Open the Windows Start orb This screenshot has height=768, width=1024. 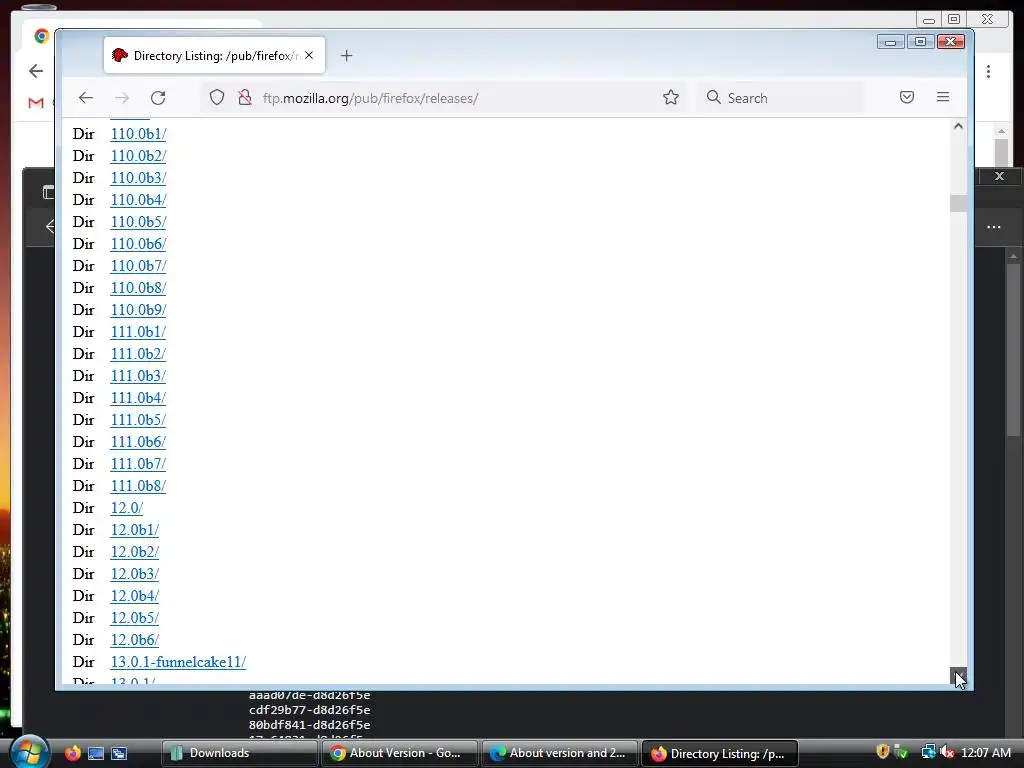[29, 752]
